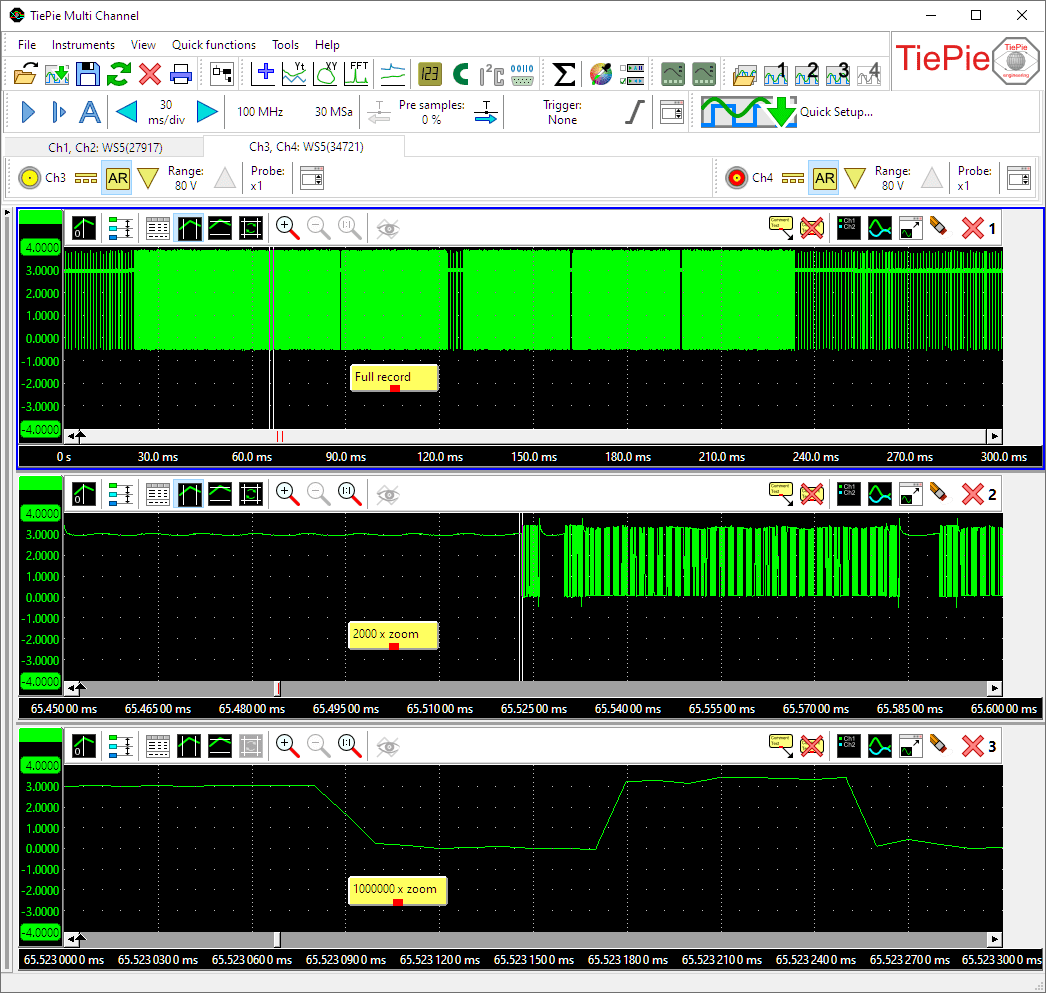Image resolution: width=1046 pixels, height=993 pixels.
Task: Expand the Ch4 range selector
Action: click(856, 178)
